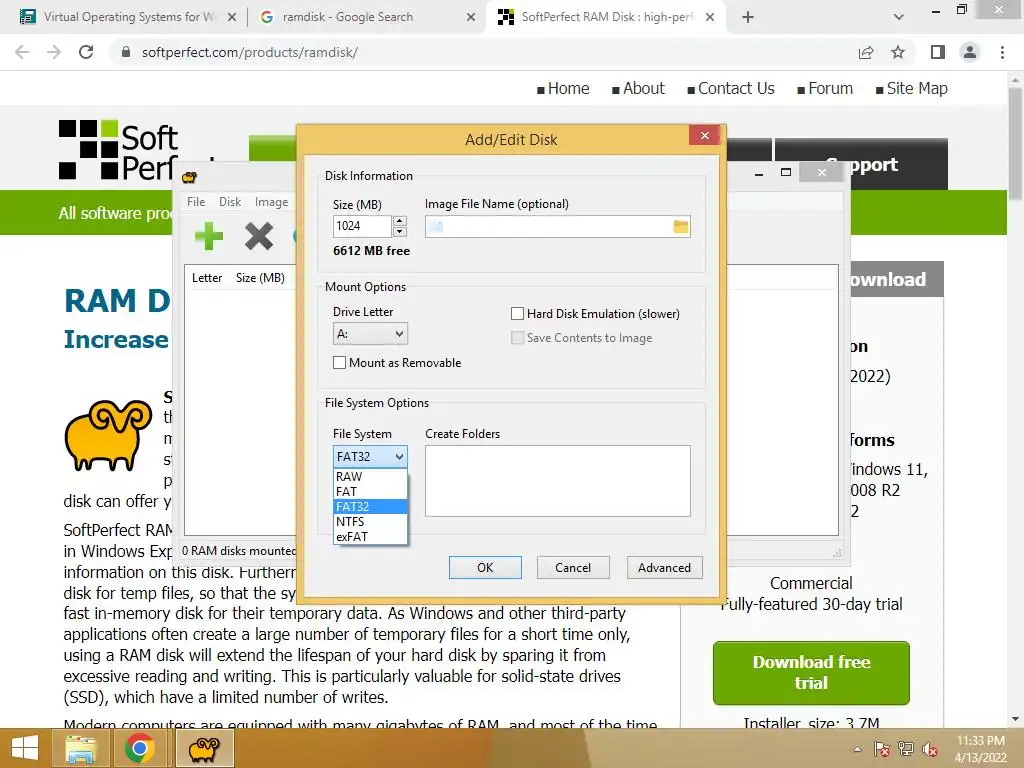
Task: Click the share page icon in address bar
Action: click(x=866, y=52)
